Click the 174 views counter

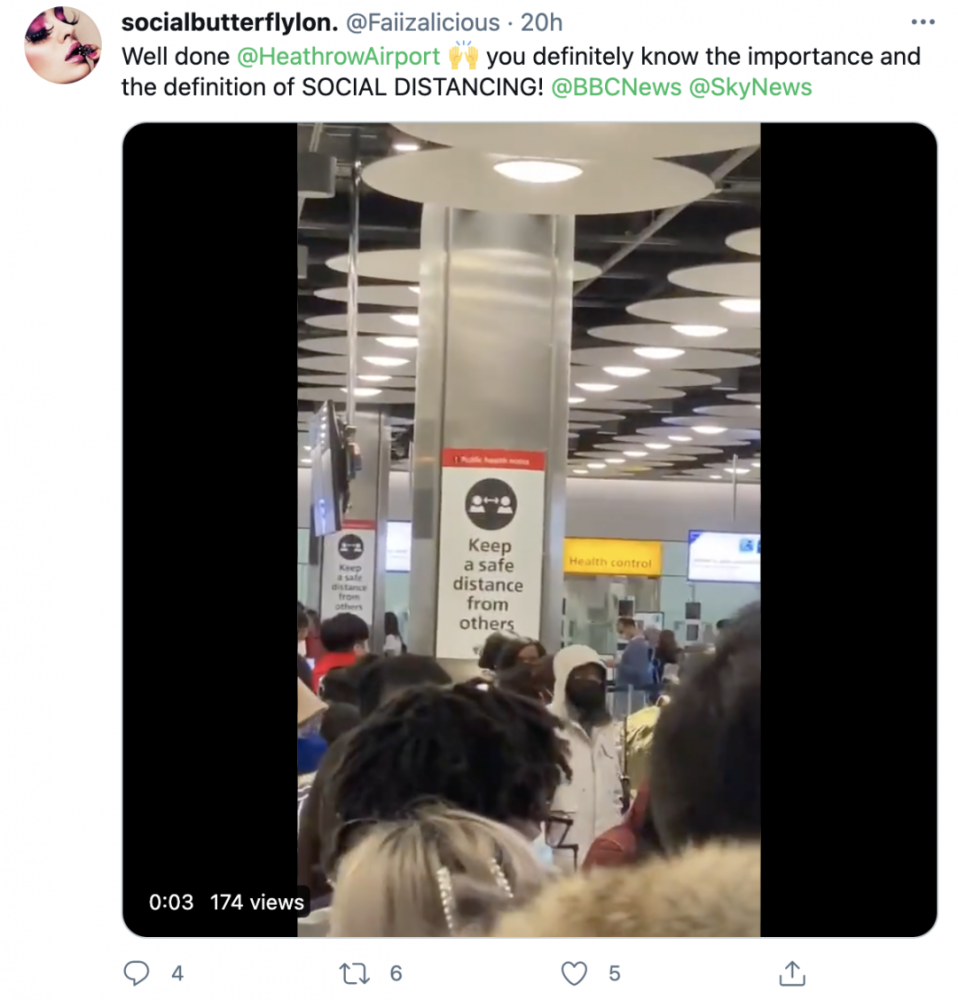point(257,902)
